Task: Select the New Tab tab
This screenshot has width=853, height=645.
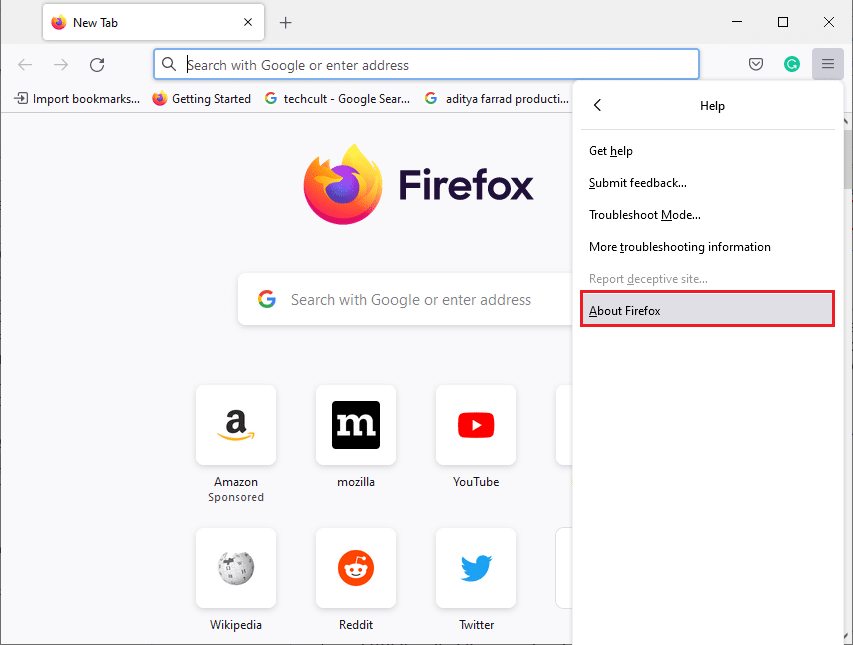Action: click(153, 22)
